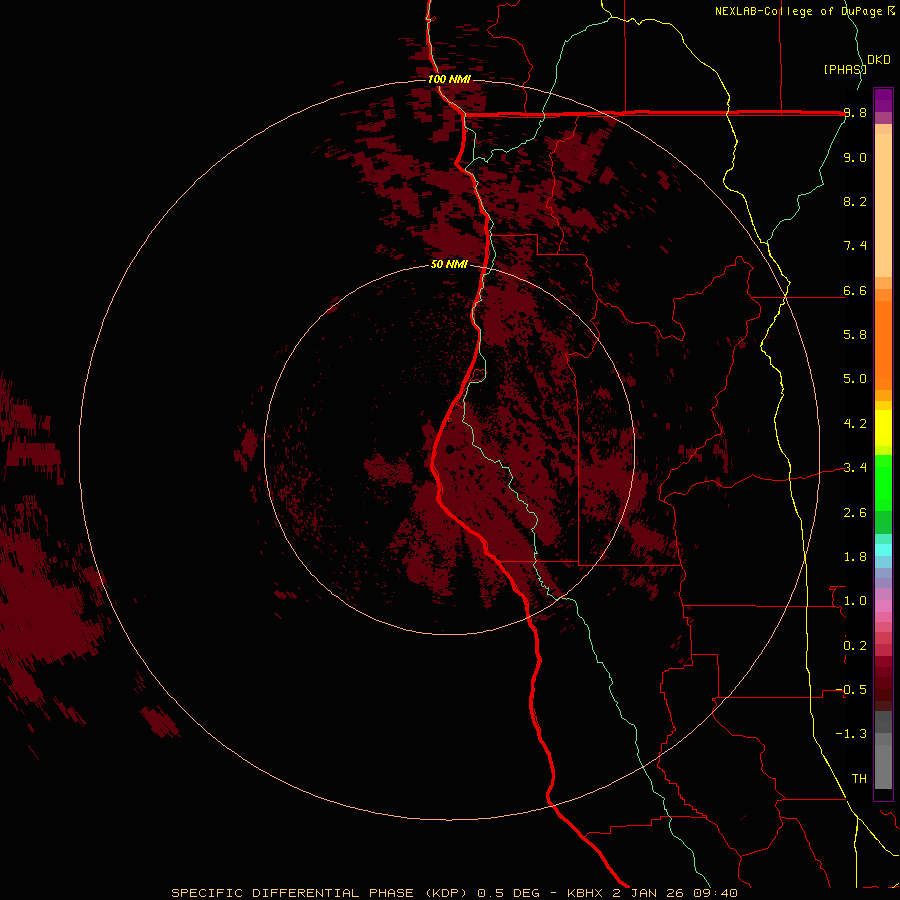The image size is (900, 900).
Task: Click the 5.0 legend value
Action: [x=855, y=379]
